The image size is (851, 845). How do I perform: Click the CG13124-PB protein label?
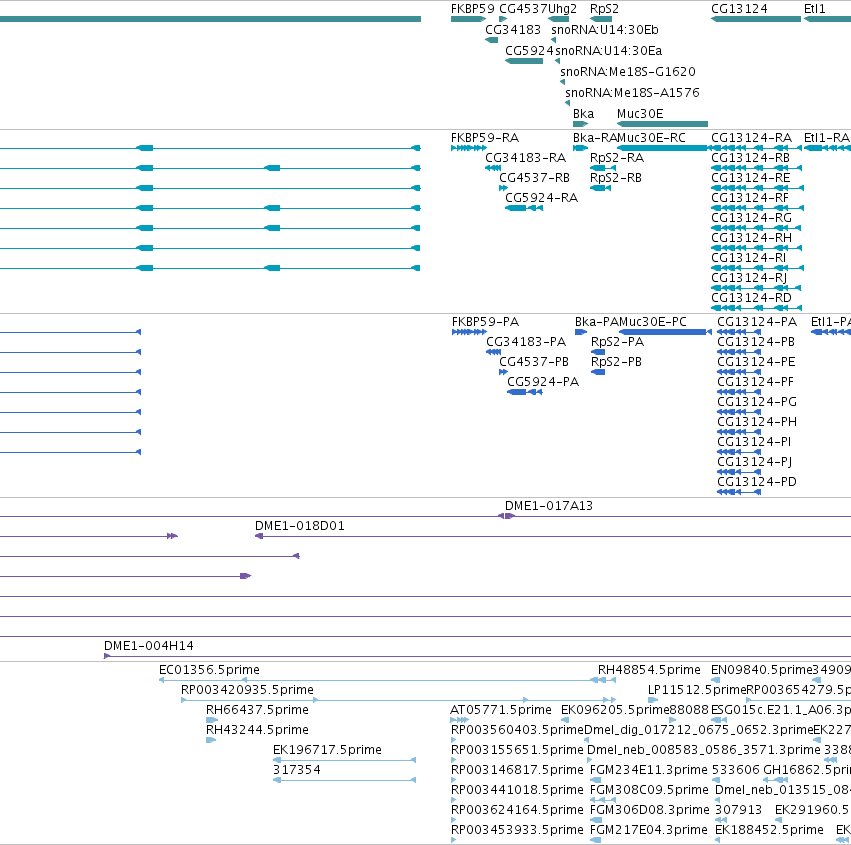click(756, 341)
